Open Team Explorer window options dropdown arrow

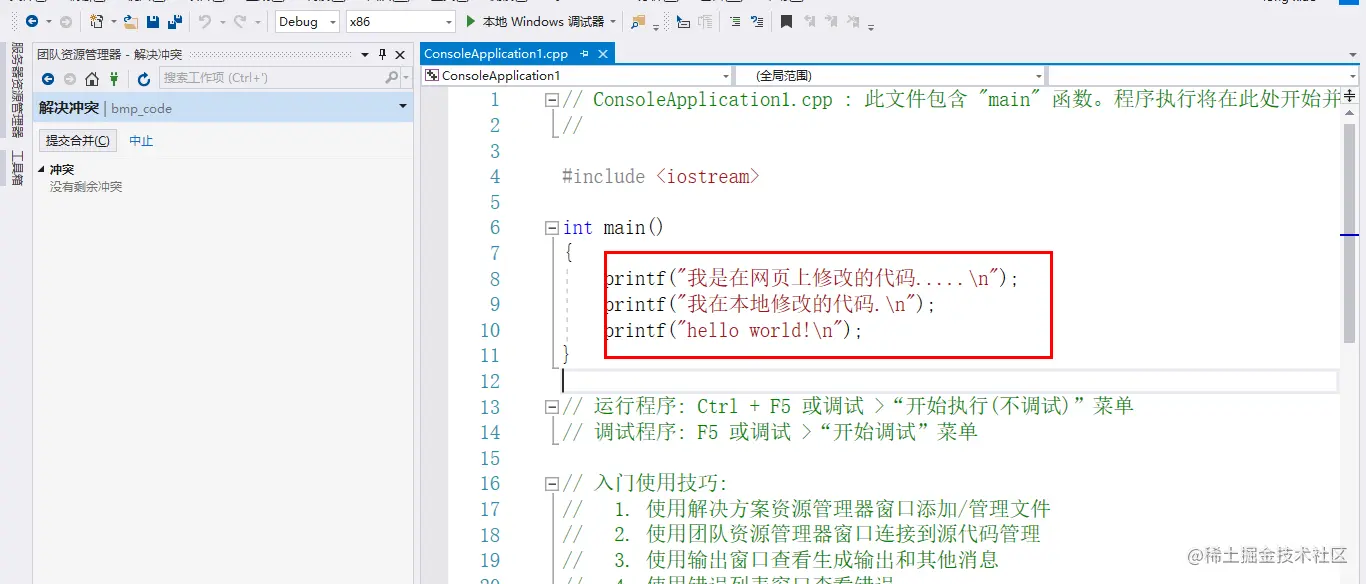coord(366,54)
